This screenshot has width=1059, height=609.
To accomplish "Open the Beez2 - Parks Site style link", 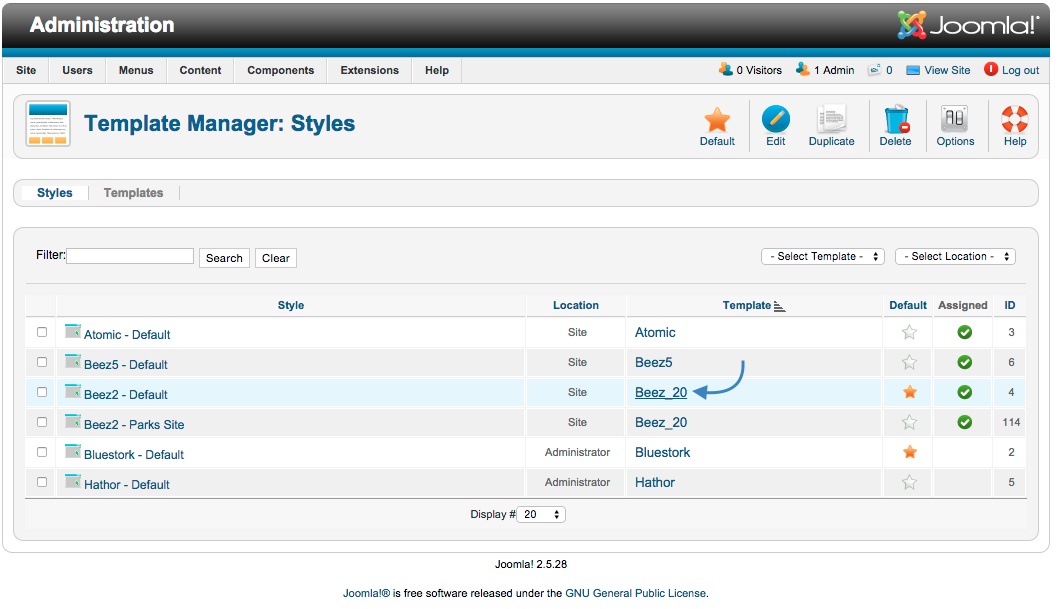I will (x=134, y=425).
